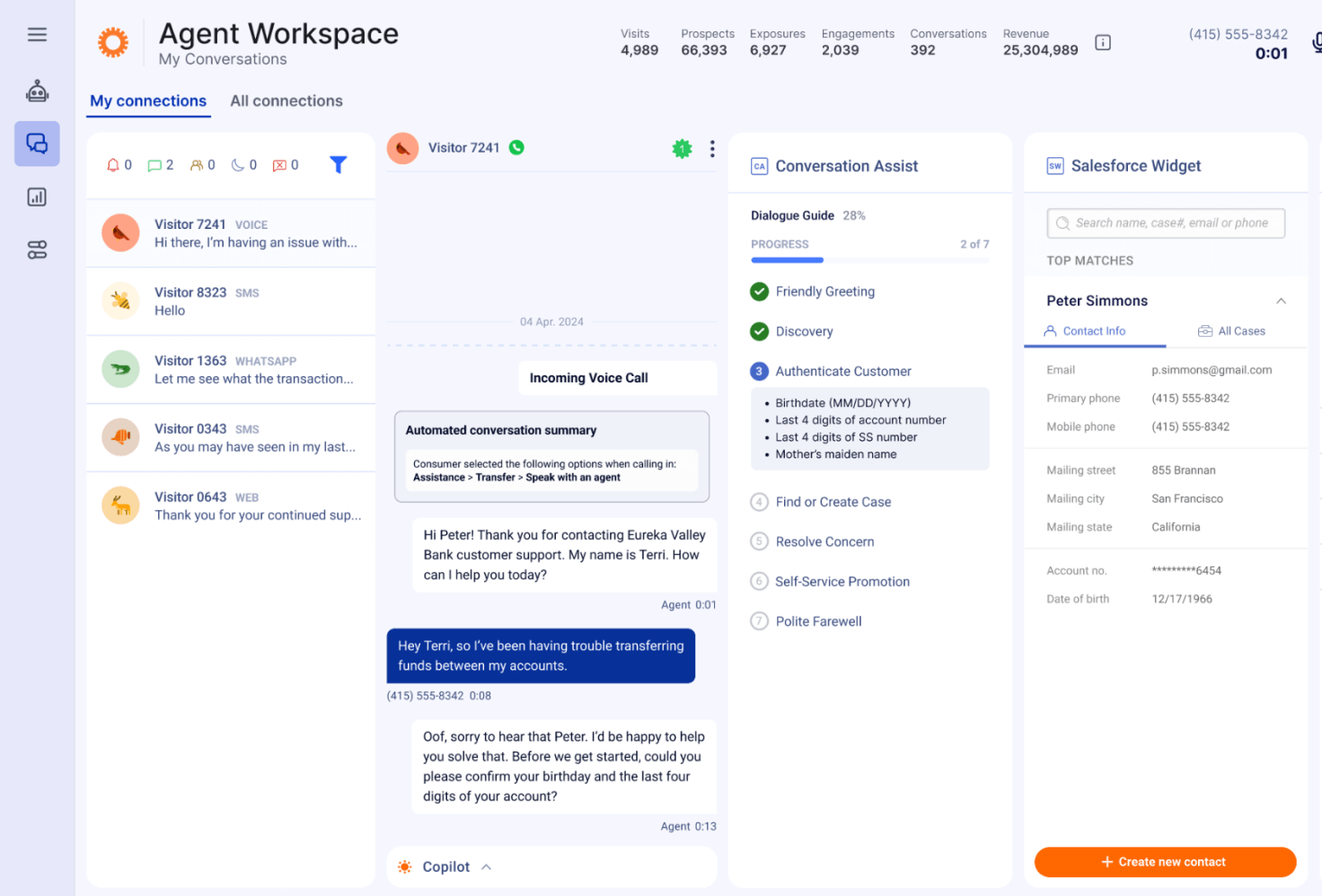The width and height of the screenshot is (1322, 896).
Task: Click the San Francisco mailing city value
Action: coord(1187,499)
